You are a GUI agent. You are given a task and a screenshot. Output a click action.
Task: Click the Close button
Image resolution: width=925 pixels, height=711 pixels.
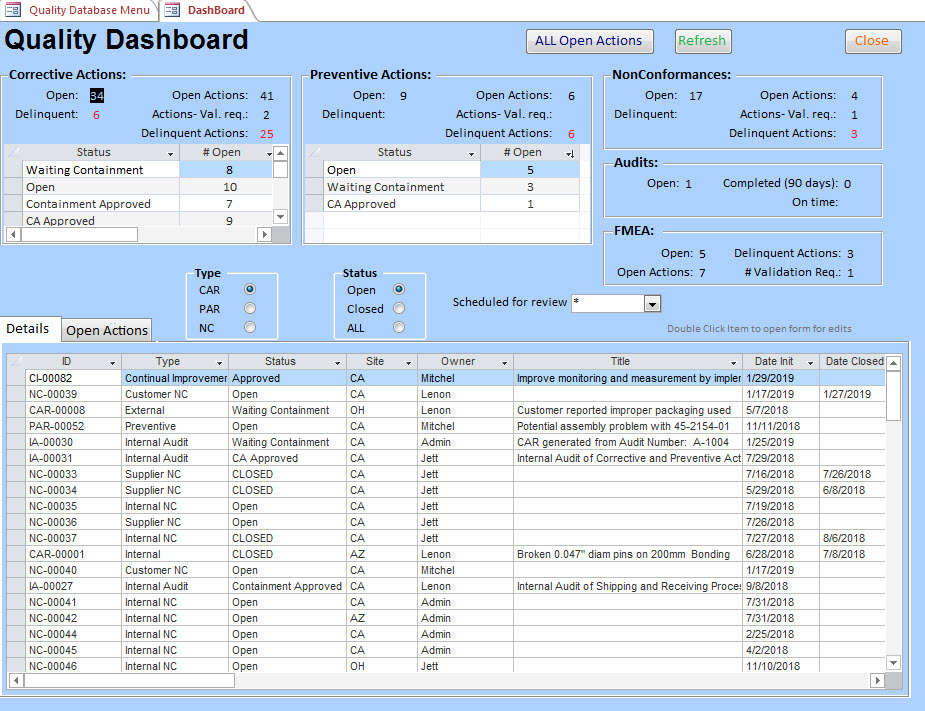click(x=872, y=41)
